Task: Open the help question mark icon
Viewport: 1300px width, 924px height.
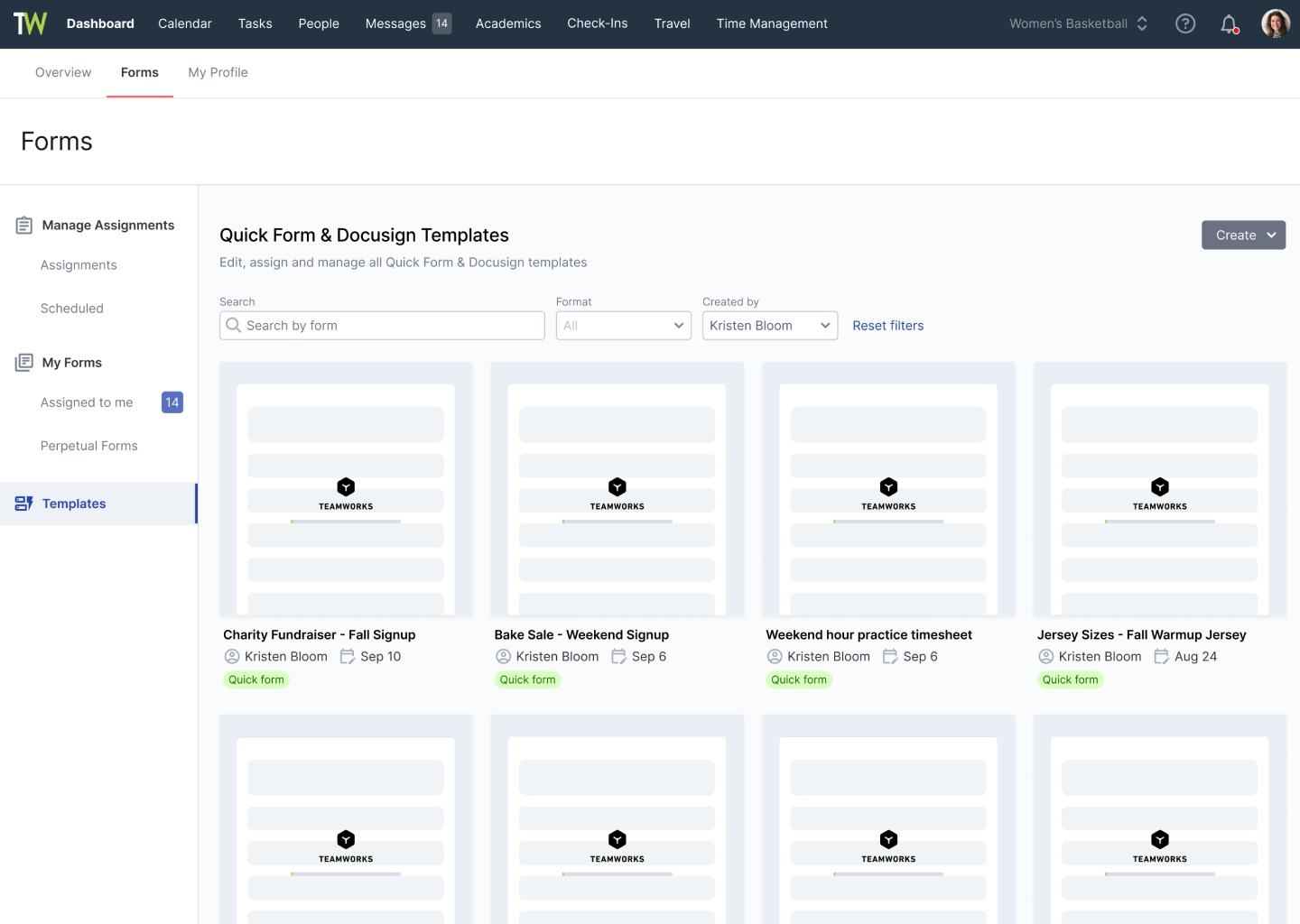Action: tap(1185, 23)
